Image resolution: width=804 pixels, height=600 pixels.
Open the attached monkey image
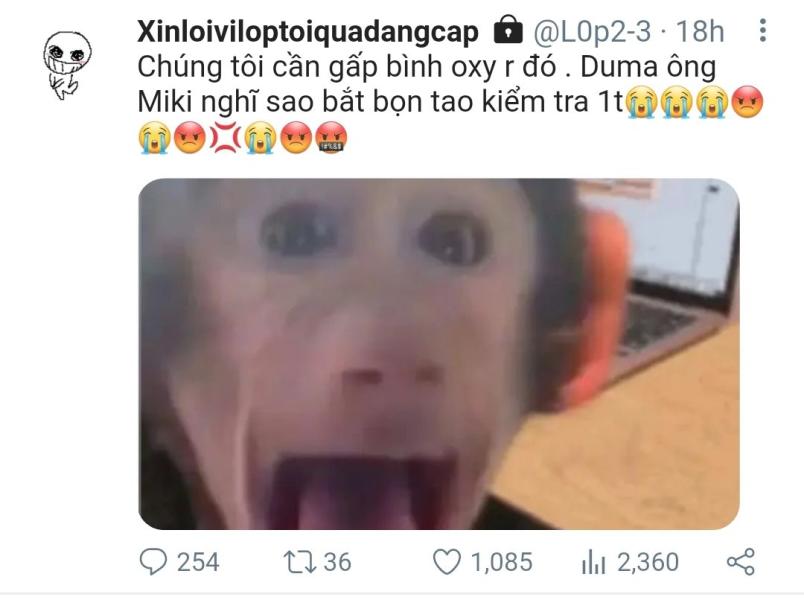(x=439, y=354)
